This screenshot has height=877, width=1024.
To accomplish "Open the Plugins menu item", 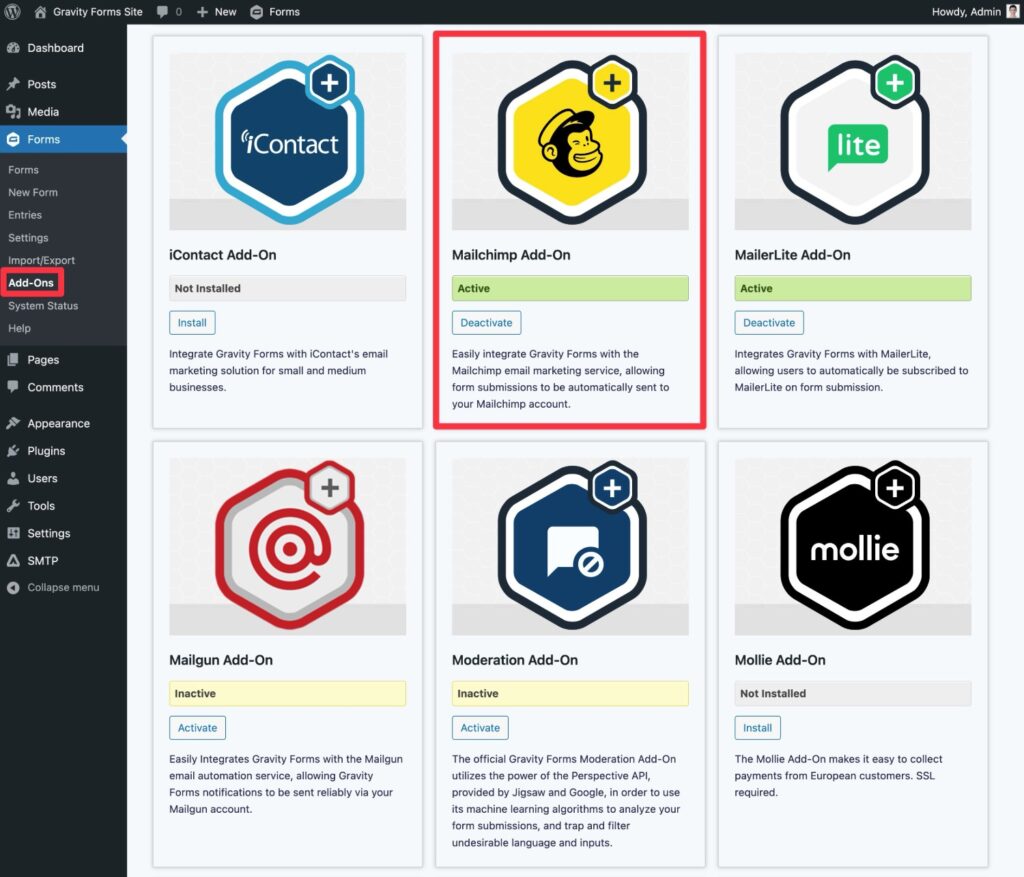I will (x=46, y=451).
